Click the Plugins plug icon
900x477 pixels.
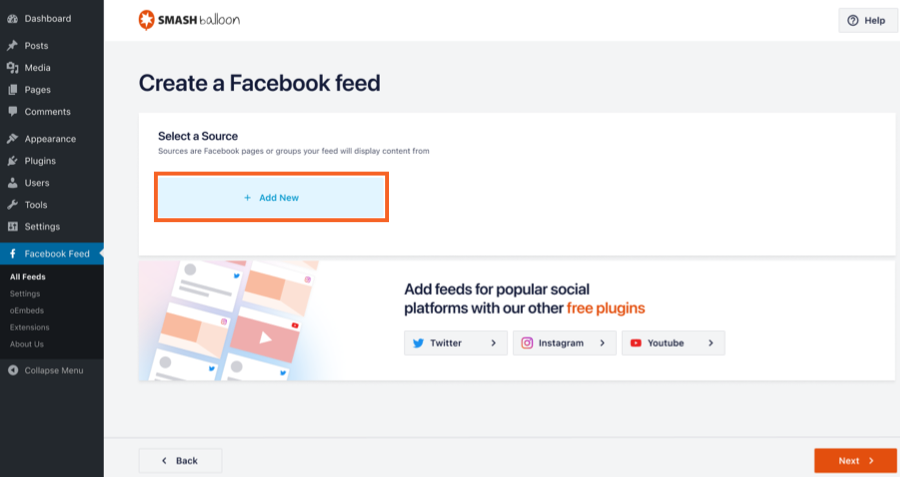[x=12, y=161]
